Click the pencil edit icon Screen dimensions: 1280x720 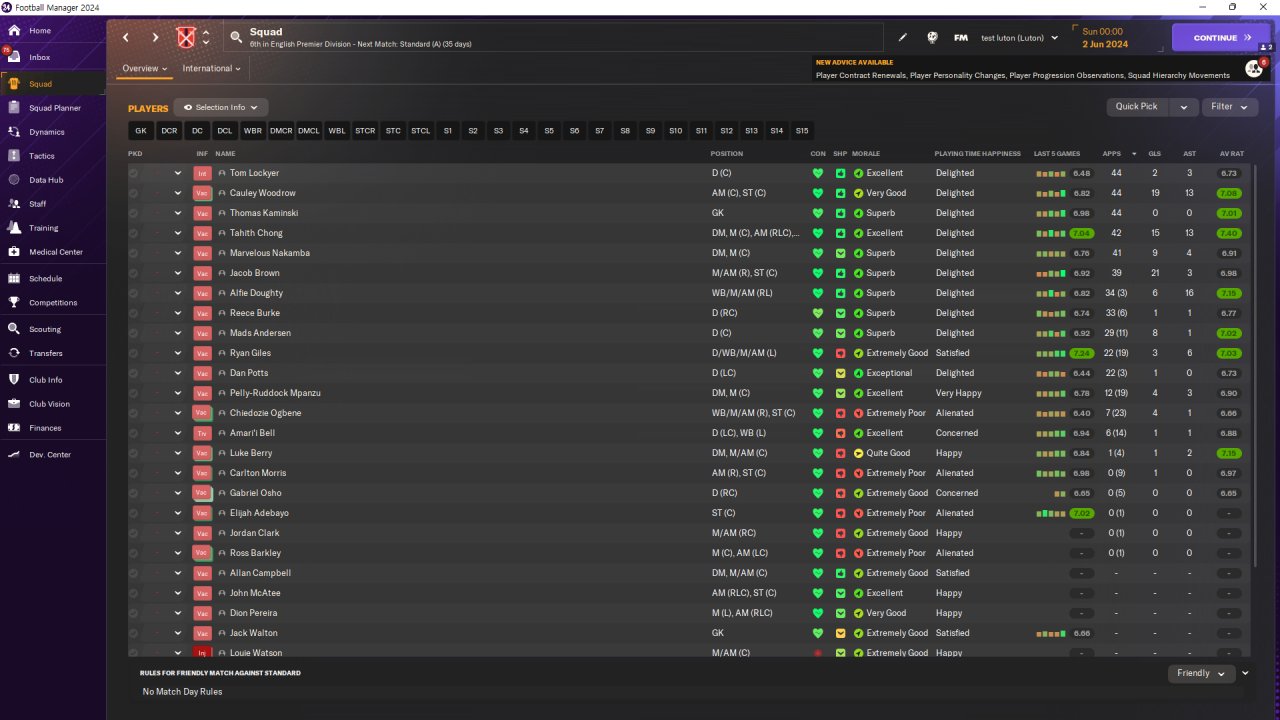tap(902, 37)
